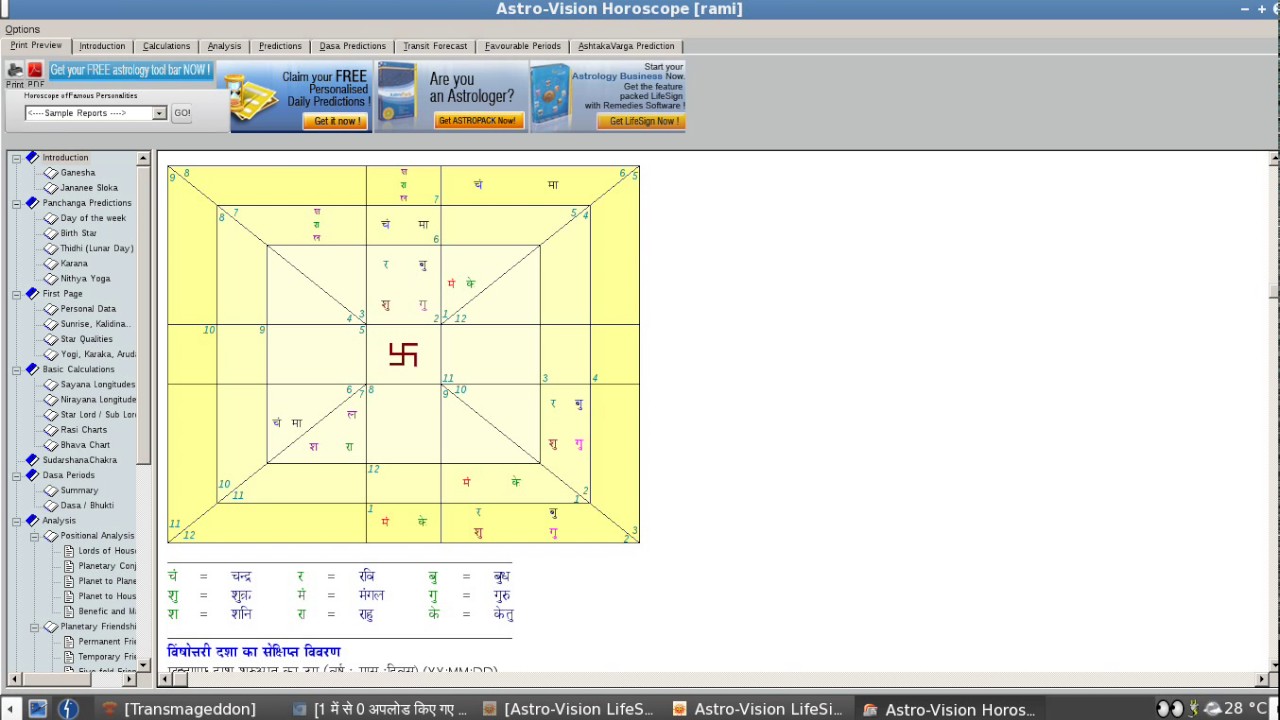Select the Ganesha tree item
The image size is (1280, 720).
click(78, 173)
